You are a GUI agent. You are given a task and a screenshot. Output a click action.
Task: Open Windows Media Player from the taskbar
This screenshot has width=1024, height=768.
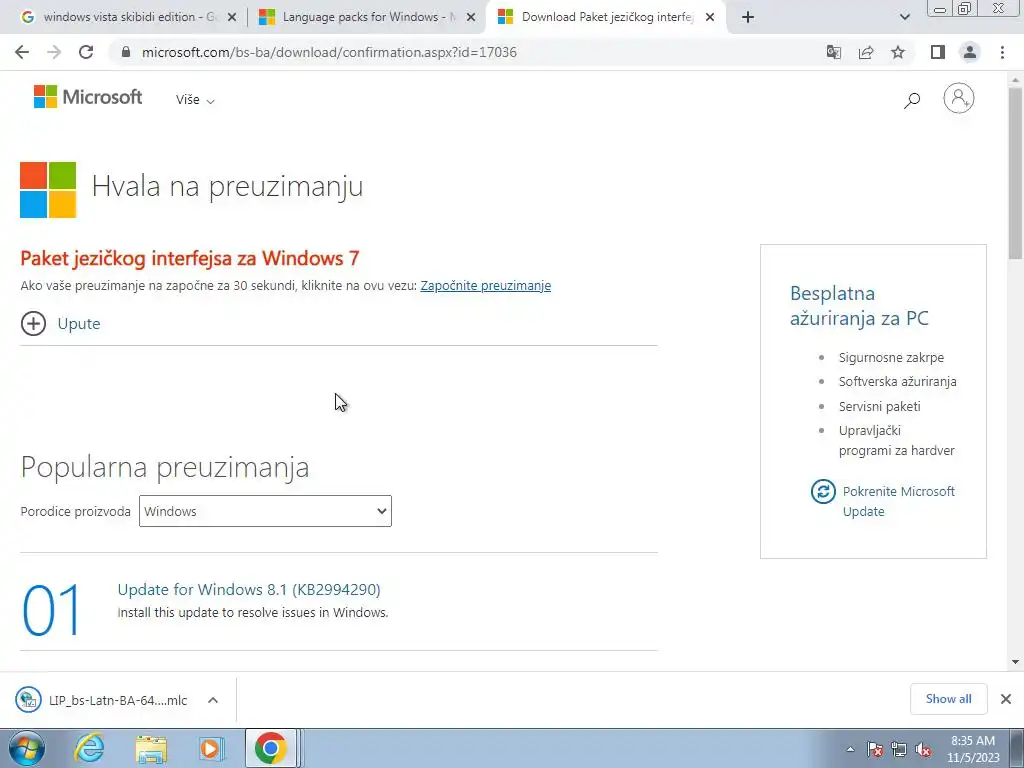point(210,748)
